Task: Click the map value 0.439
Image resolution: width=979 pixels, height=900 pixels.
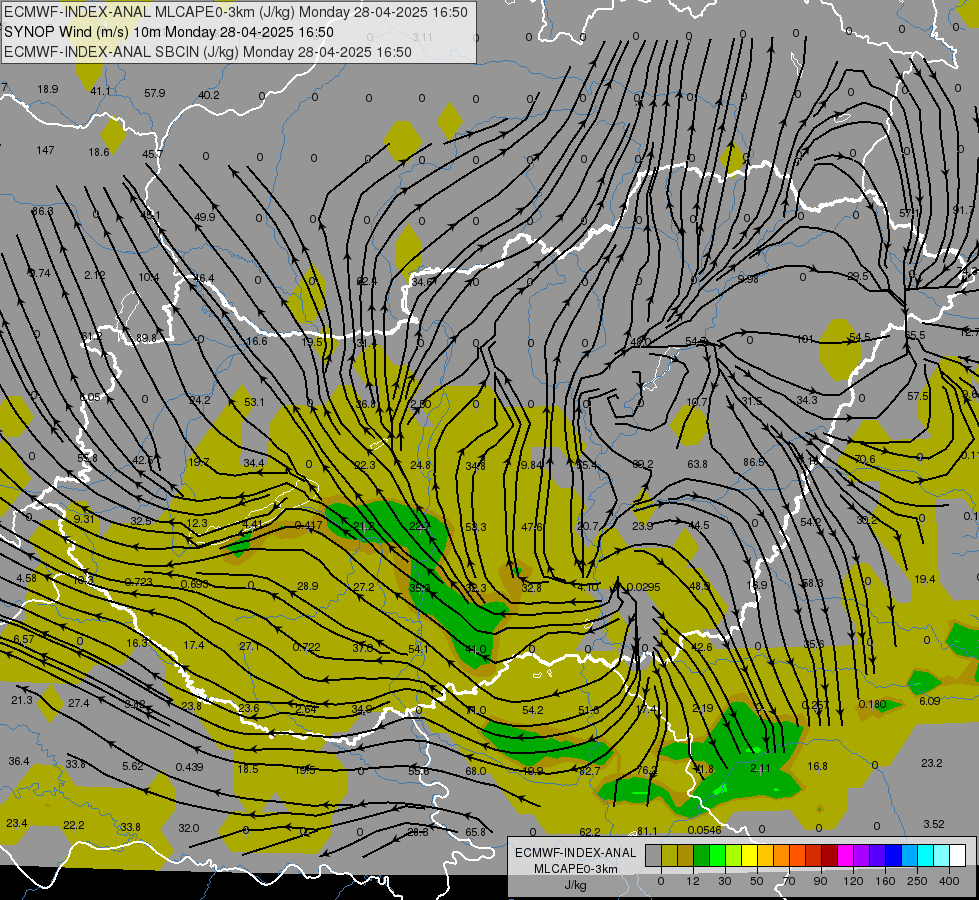Action: 189,767
